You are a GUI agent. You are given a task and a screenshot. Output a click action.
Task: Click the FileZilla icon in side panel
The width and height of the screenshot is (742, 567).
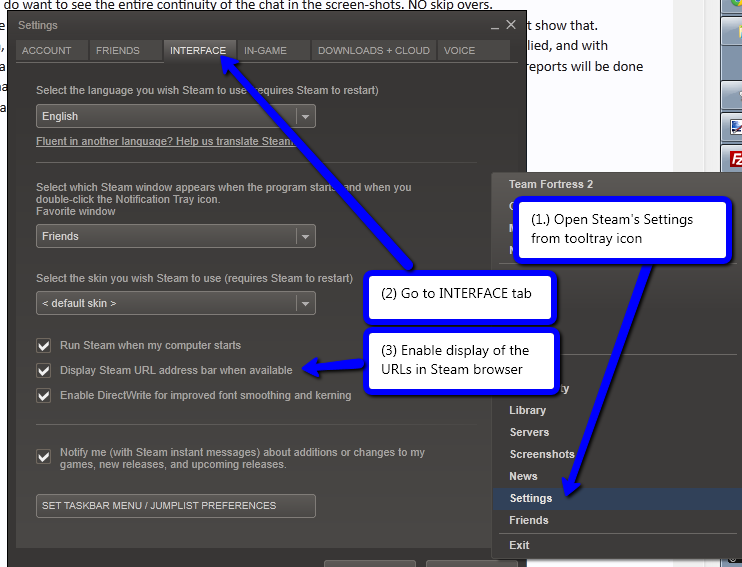click(x=734, y=159)
